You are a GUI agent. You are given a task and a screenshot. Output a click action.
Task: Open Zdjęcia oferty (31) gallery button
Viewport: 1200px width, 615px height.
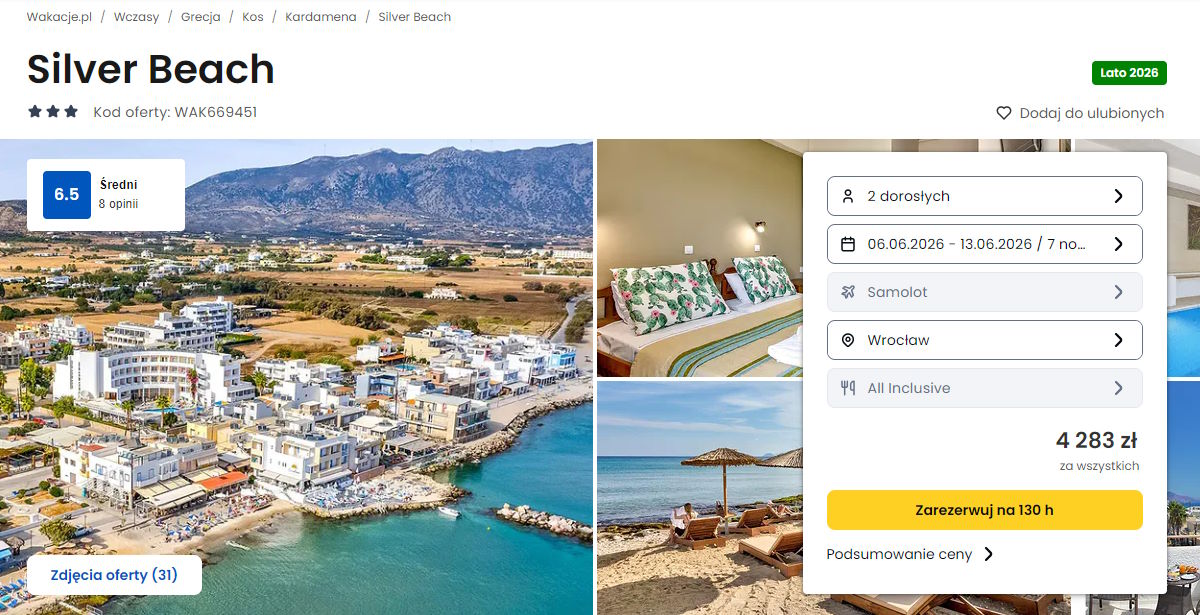[x=114, y=575]
